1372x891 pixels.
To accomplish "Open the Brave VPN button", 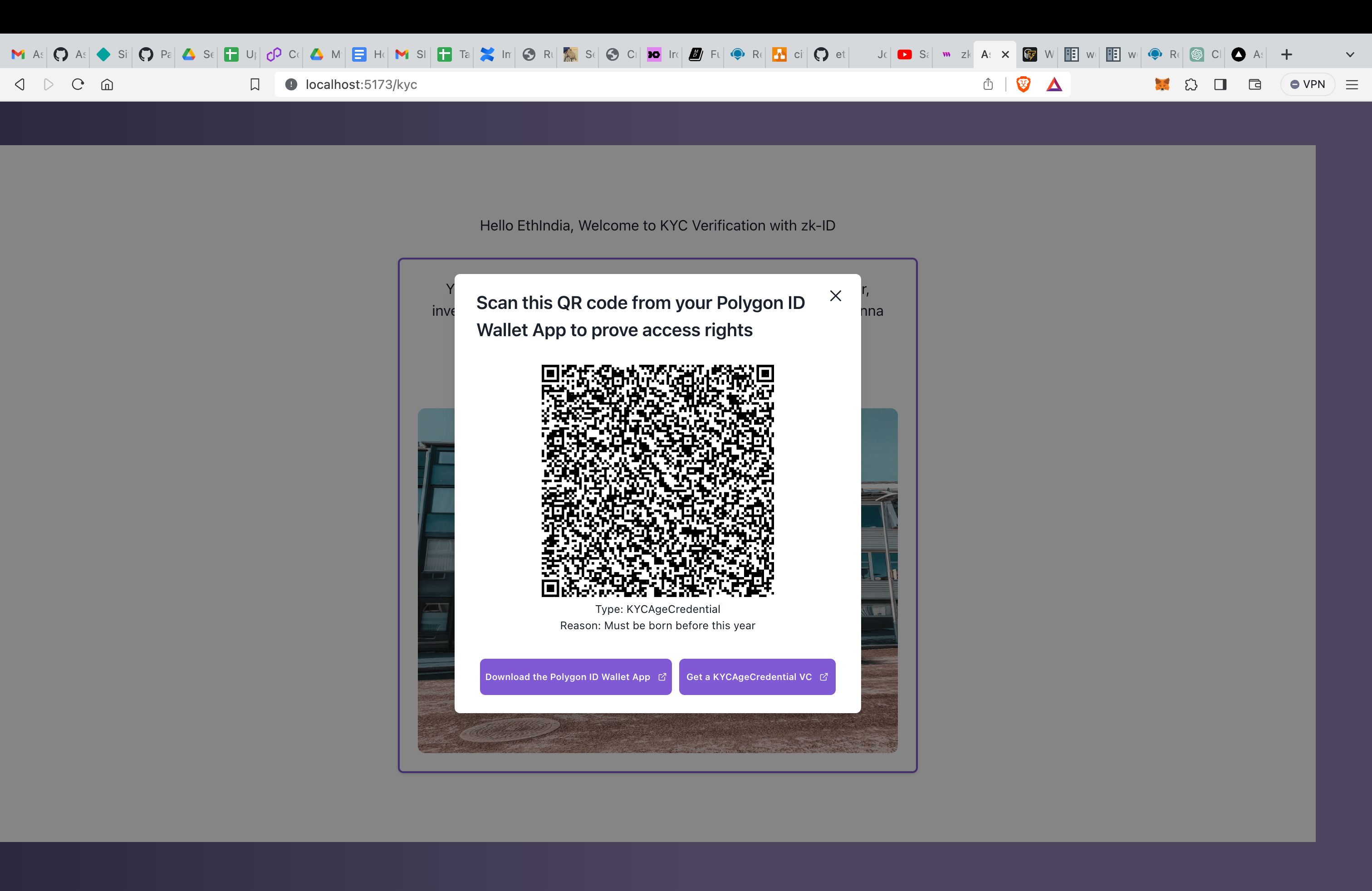I will point(1308,85).
